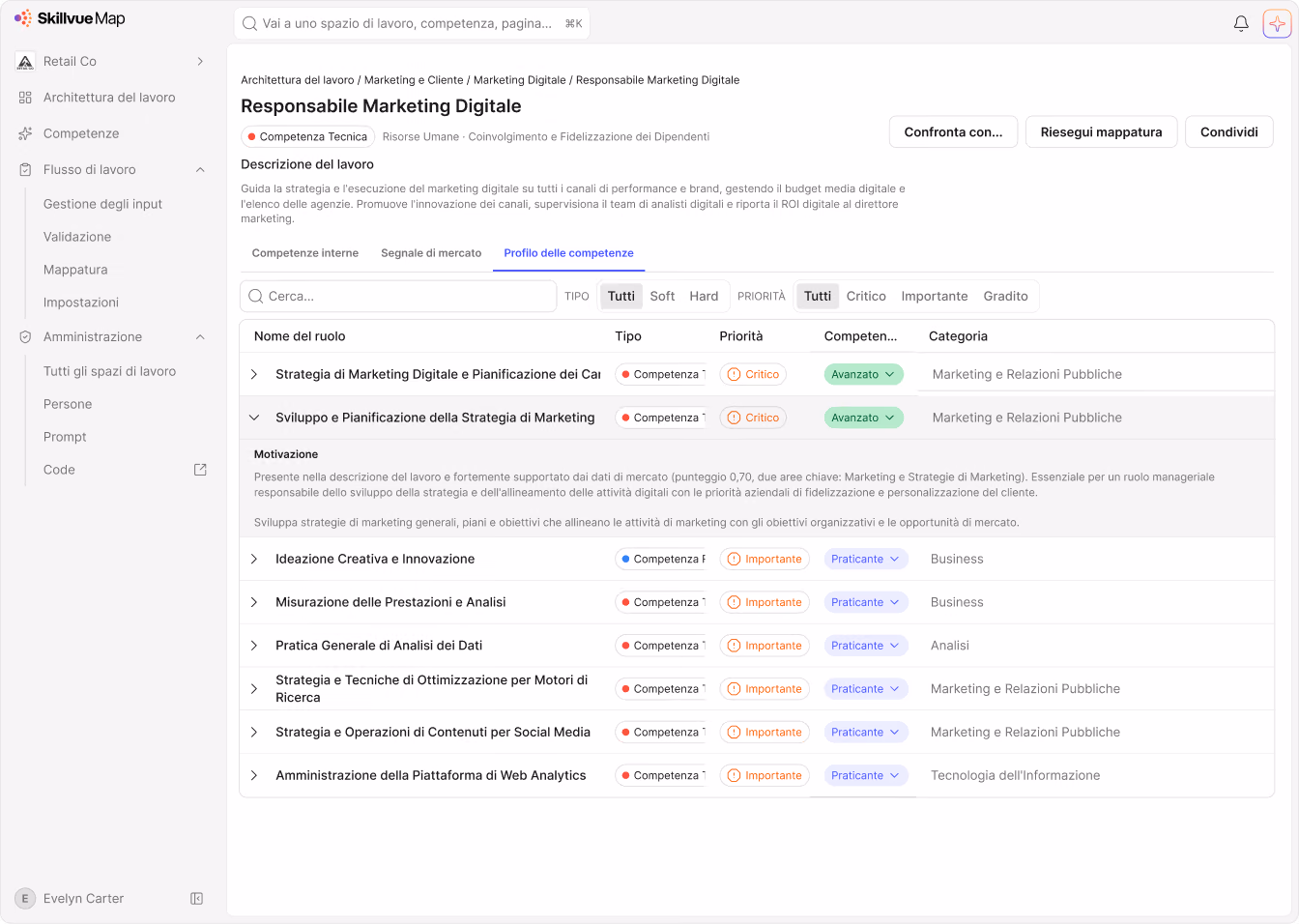Screen dimensions: 1299x924
Task: Open Praticante dropdown for Ideazione Creativa
Action: (866, 559)
